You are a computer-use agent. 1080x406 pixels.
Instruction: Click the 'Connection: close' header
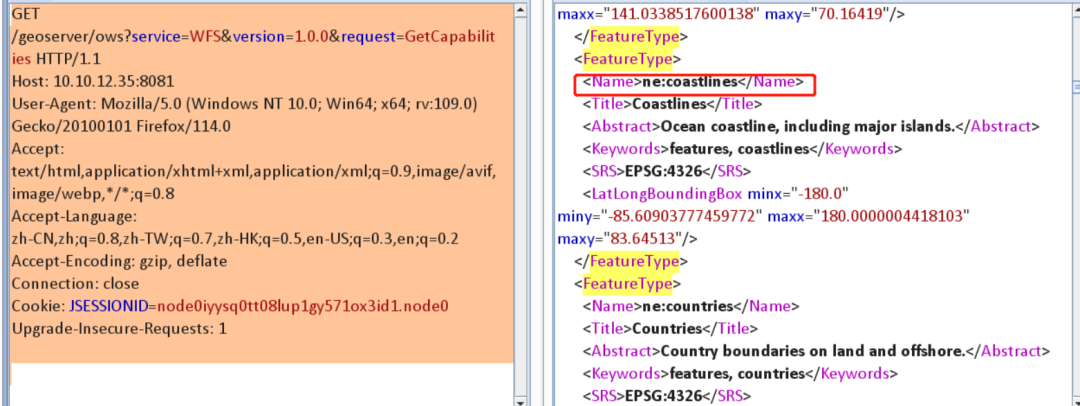coord(76,284)
